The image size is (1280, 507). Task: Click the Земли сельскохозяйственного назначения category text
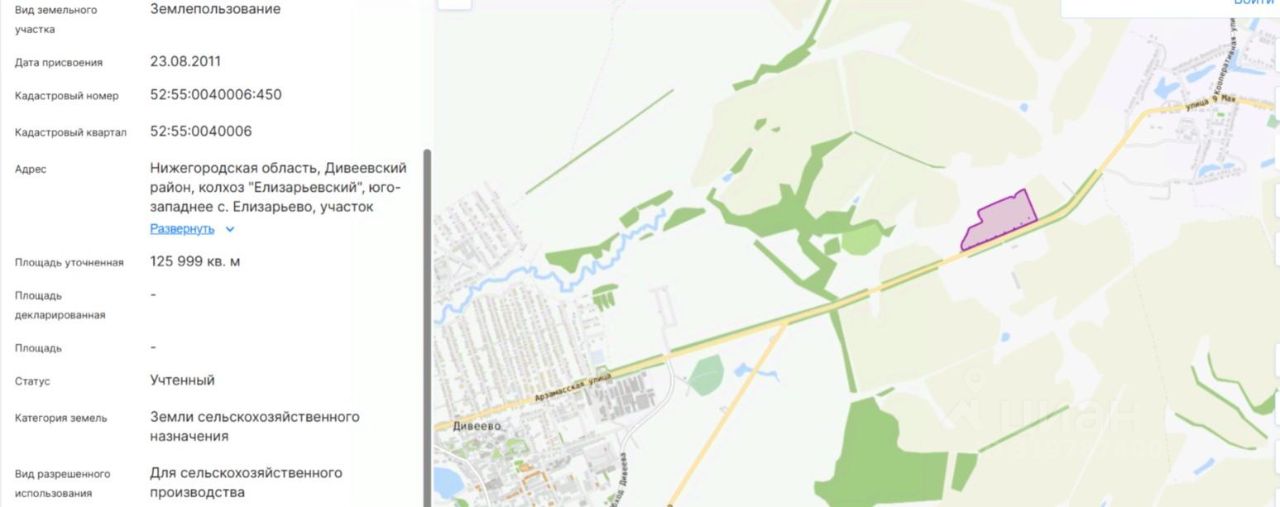tap(255, 426)
